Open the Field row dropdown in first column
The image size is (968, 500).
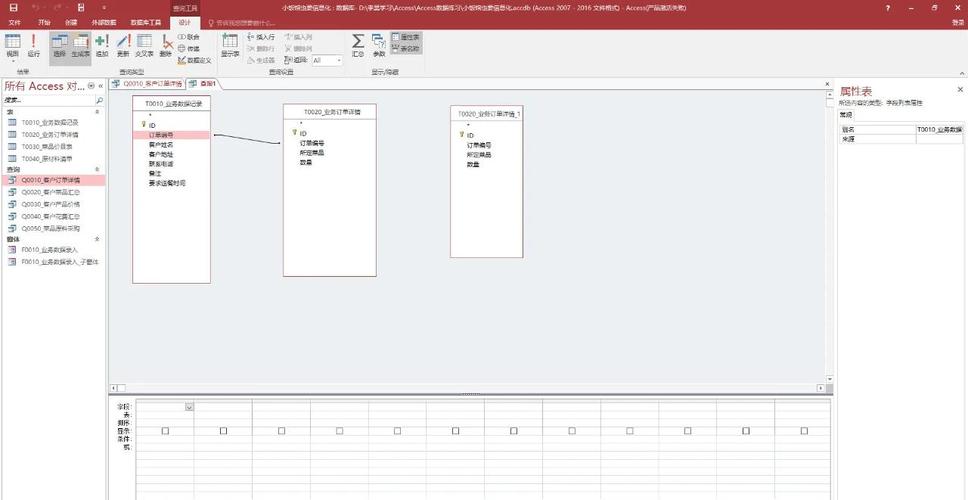[189, 407]
